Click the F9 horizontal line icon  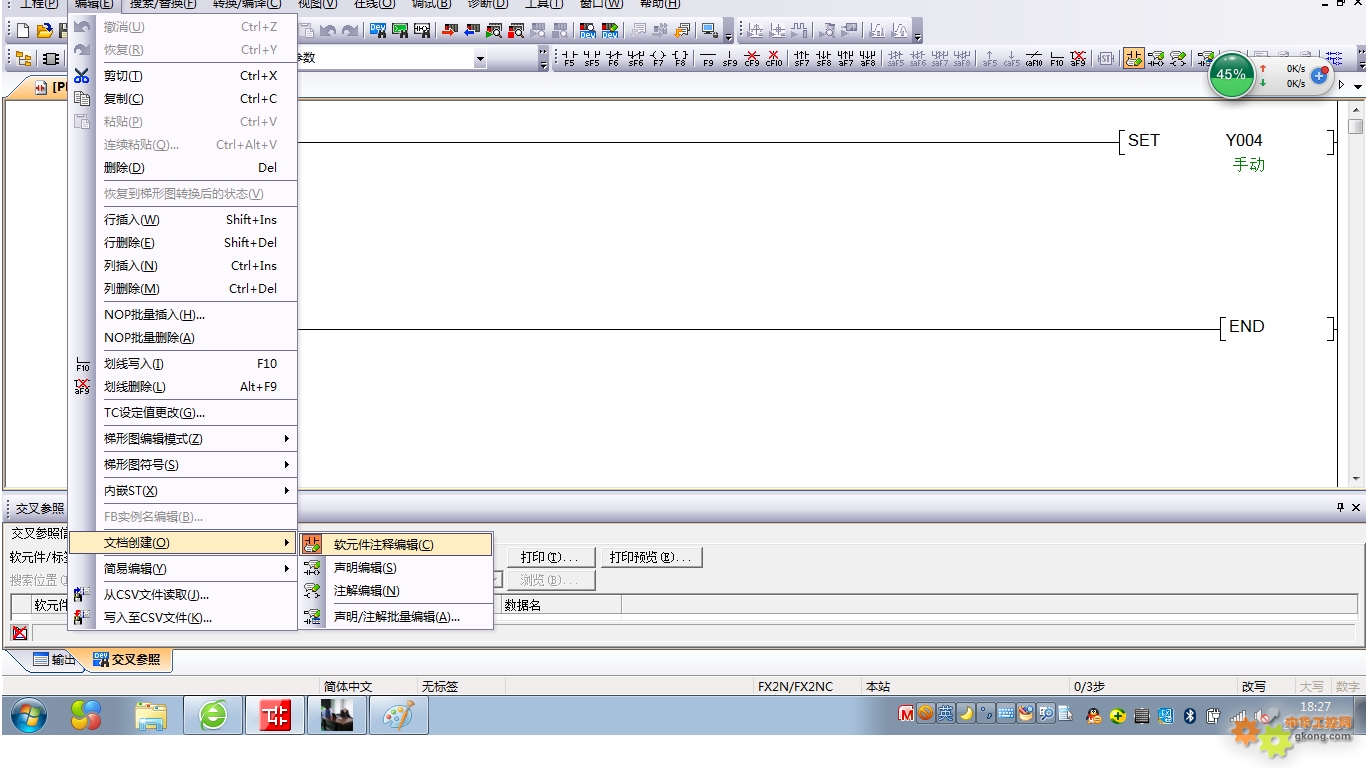708,59
